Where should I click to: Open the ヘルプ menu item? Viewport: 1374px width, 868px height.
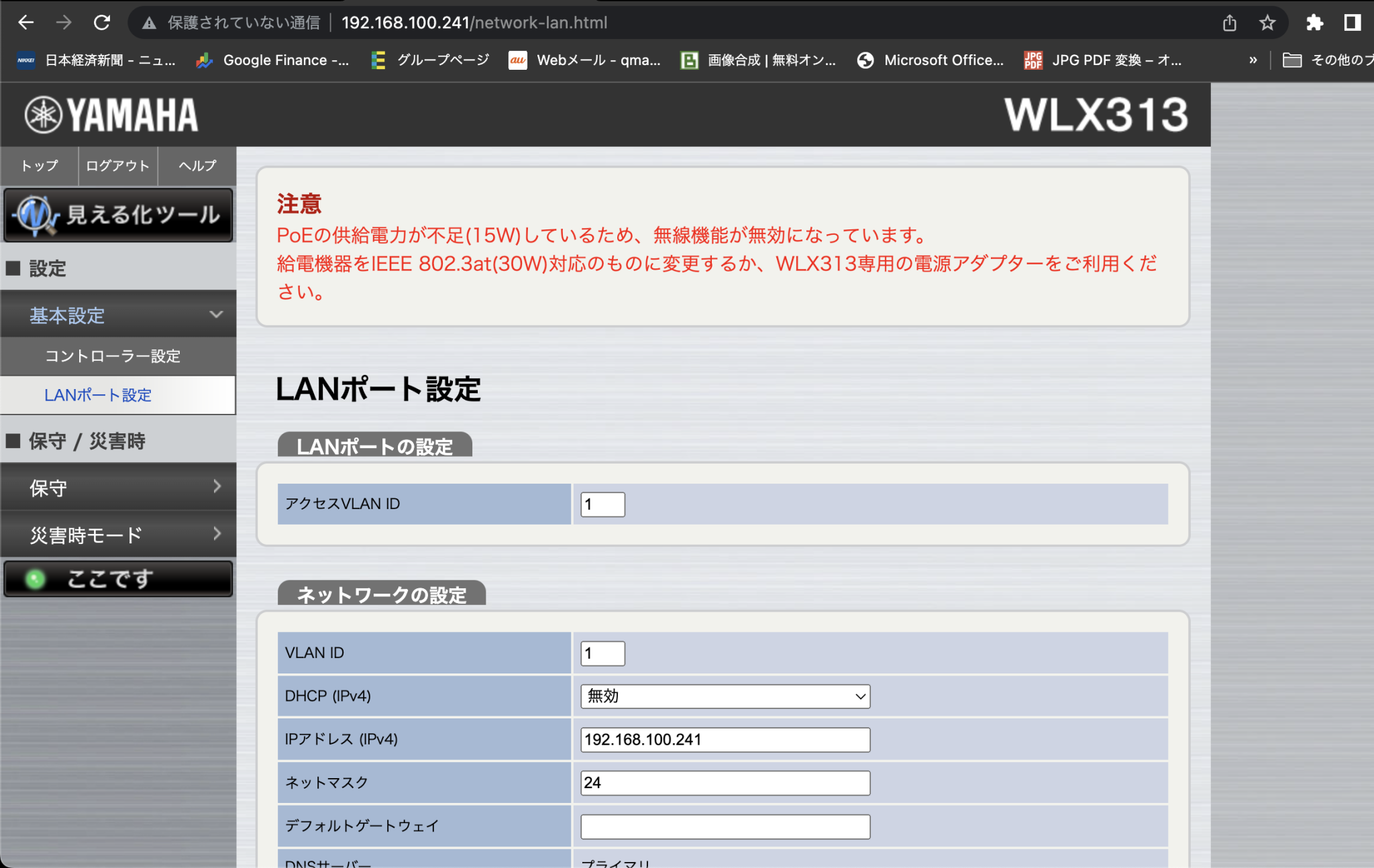point(197,166)
